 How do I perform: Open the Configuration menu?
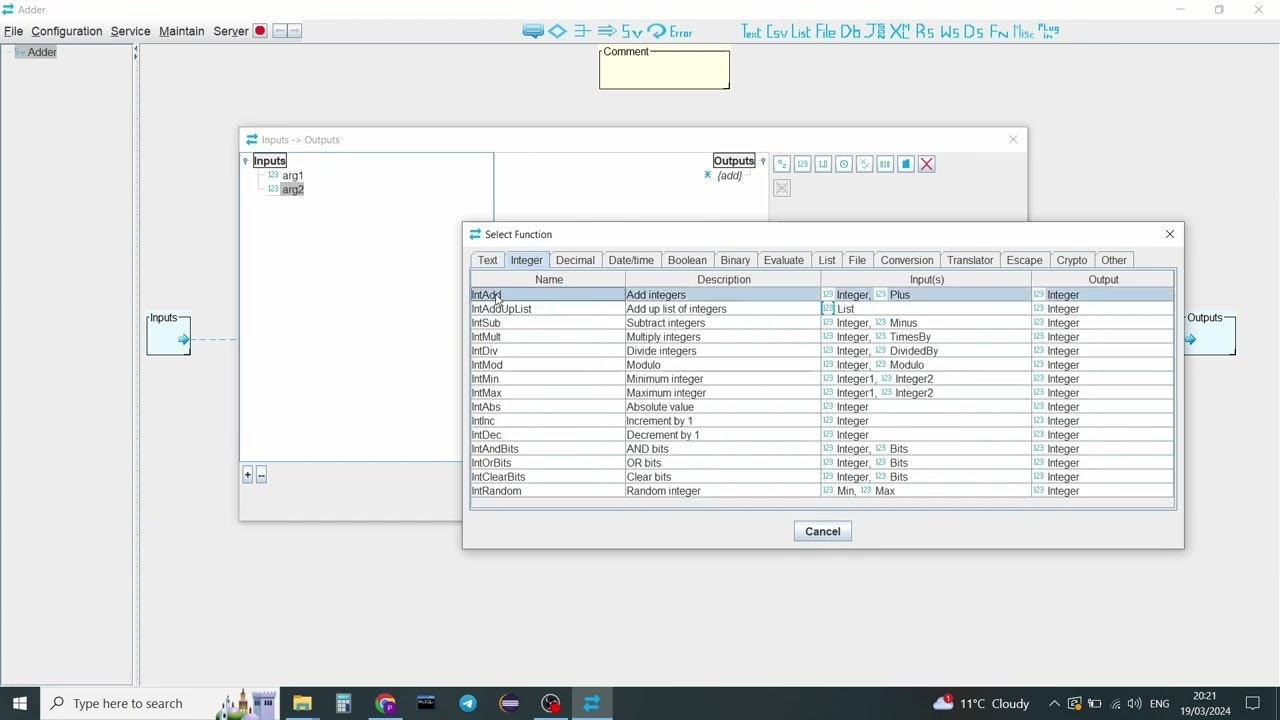pos(66,31)
